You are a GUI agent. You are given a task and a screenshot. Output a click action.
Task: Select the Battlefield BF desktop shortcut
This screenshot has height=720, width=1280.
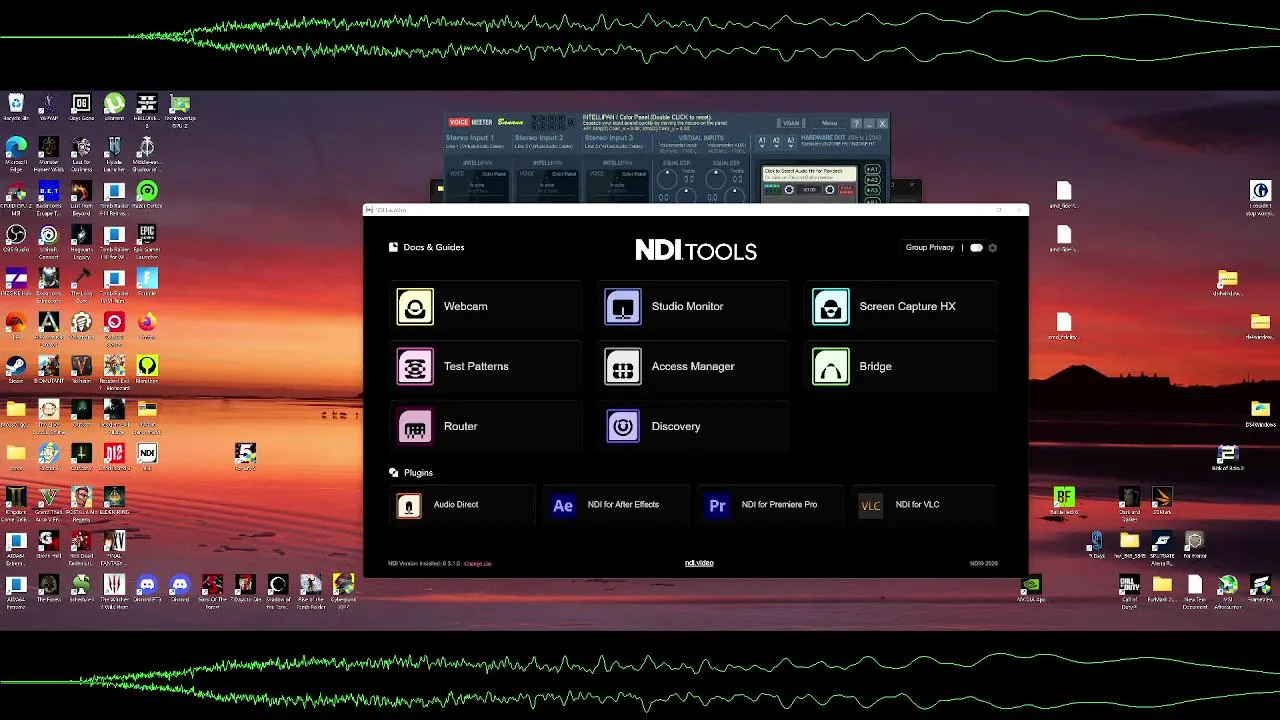[x=1063, y=502]
